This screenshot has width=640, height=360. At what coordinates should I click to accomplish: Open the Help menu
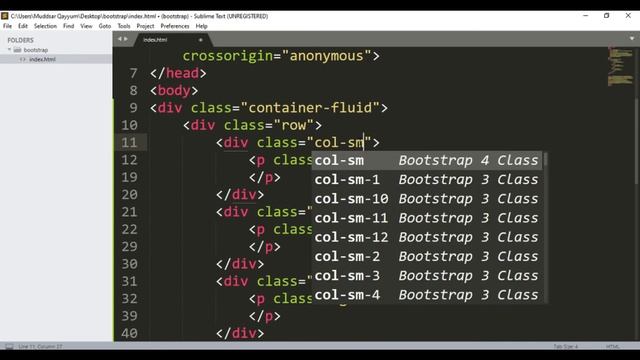[x=201, y=26]
